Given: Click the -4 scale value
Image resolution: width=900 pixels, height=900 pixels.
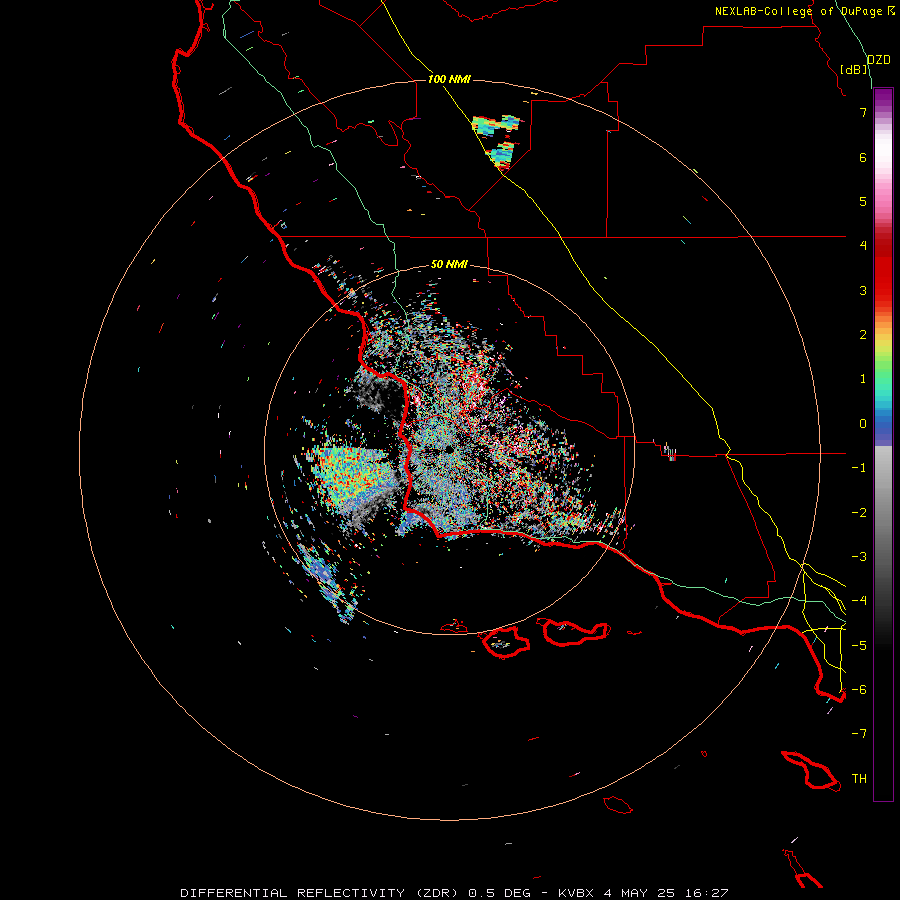Looking at the screenshot, I should 859,602.
